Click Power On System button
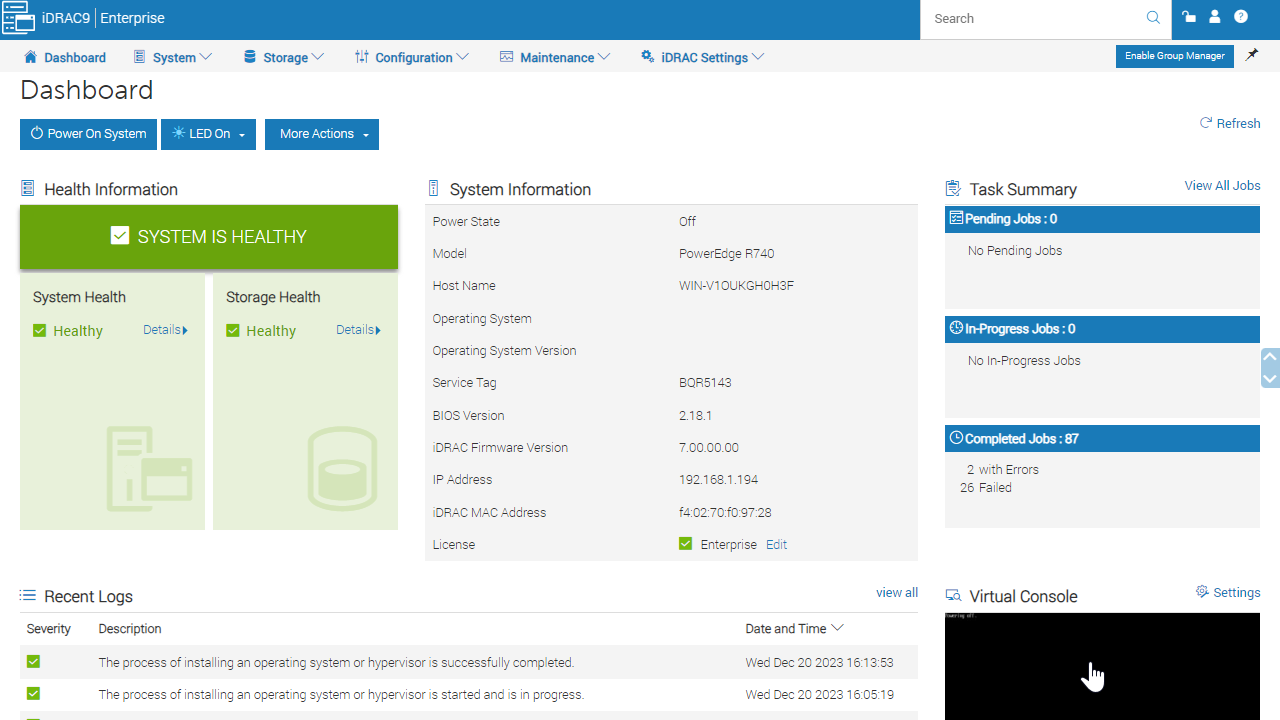This screenshot has width=1280, height=720. pyautogui.click(x=88, y=134)
